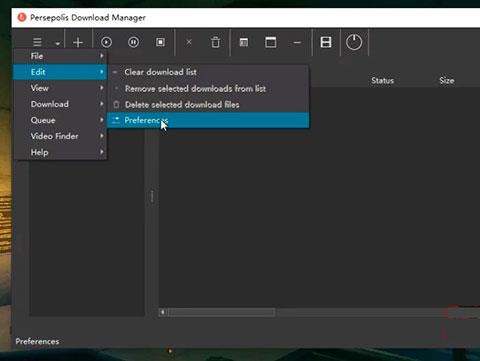
Task: Open the Download submenu
Action: click(x=60, y=104)
